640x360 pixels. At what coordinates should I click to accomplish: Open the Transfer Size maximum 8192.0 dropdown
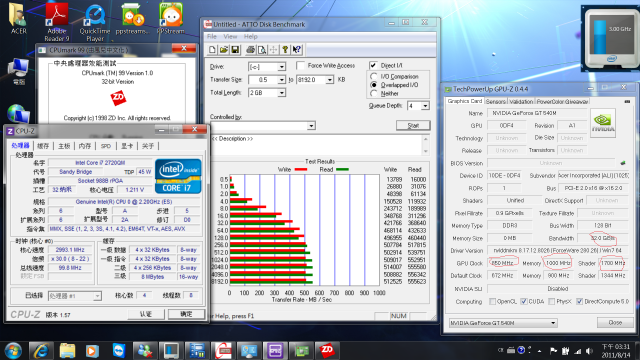click(x=329, y=80)
